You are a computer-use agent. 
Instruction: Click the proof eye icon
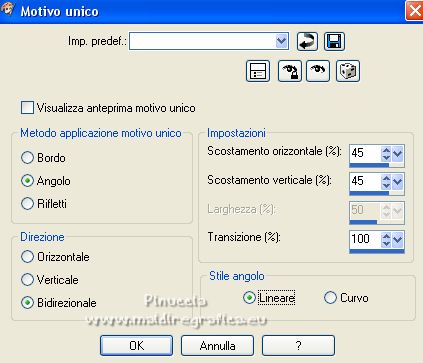[x=318, y=71]
